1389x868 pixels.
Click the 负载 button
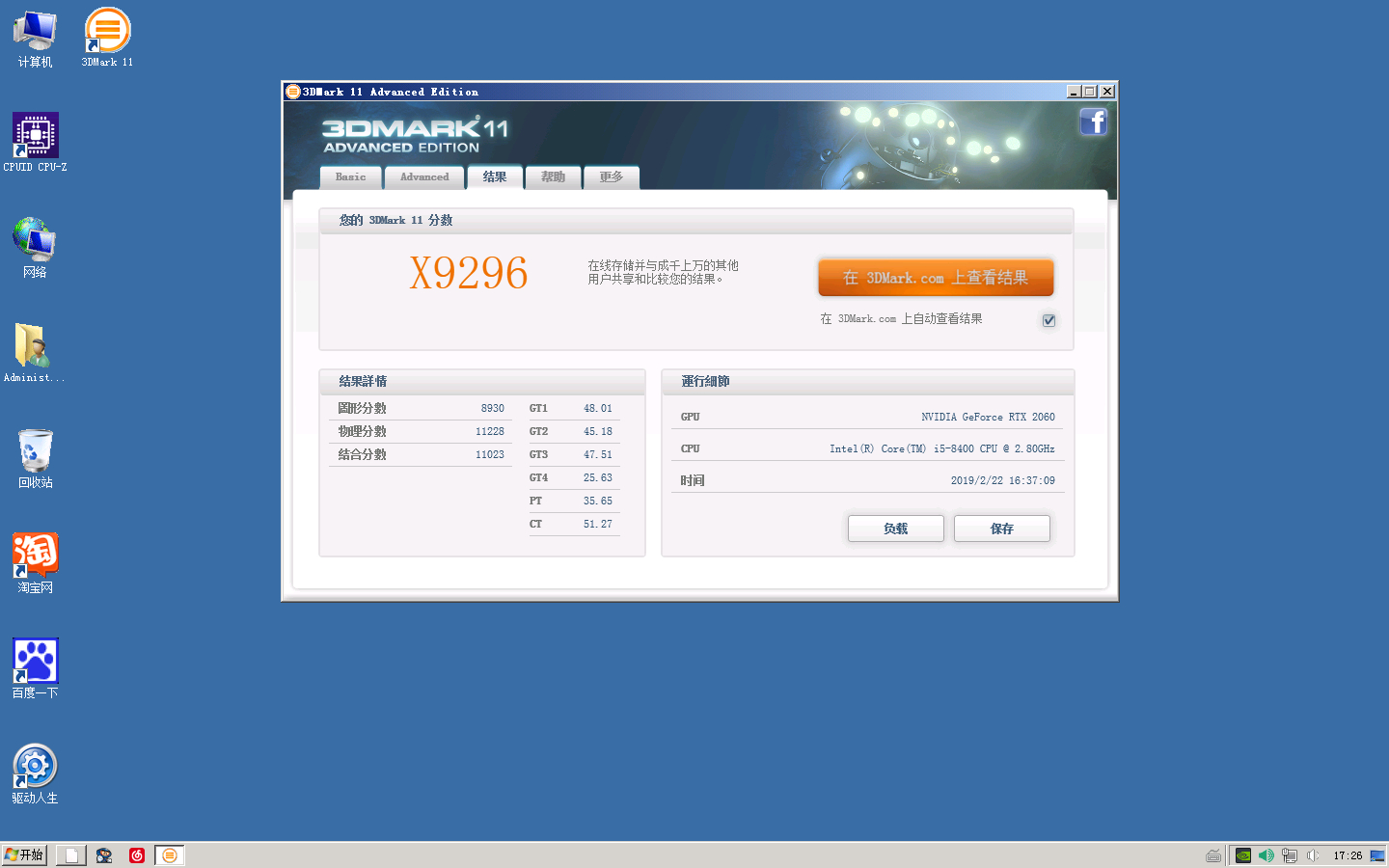896,529
